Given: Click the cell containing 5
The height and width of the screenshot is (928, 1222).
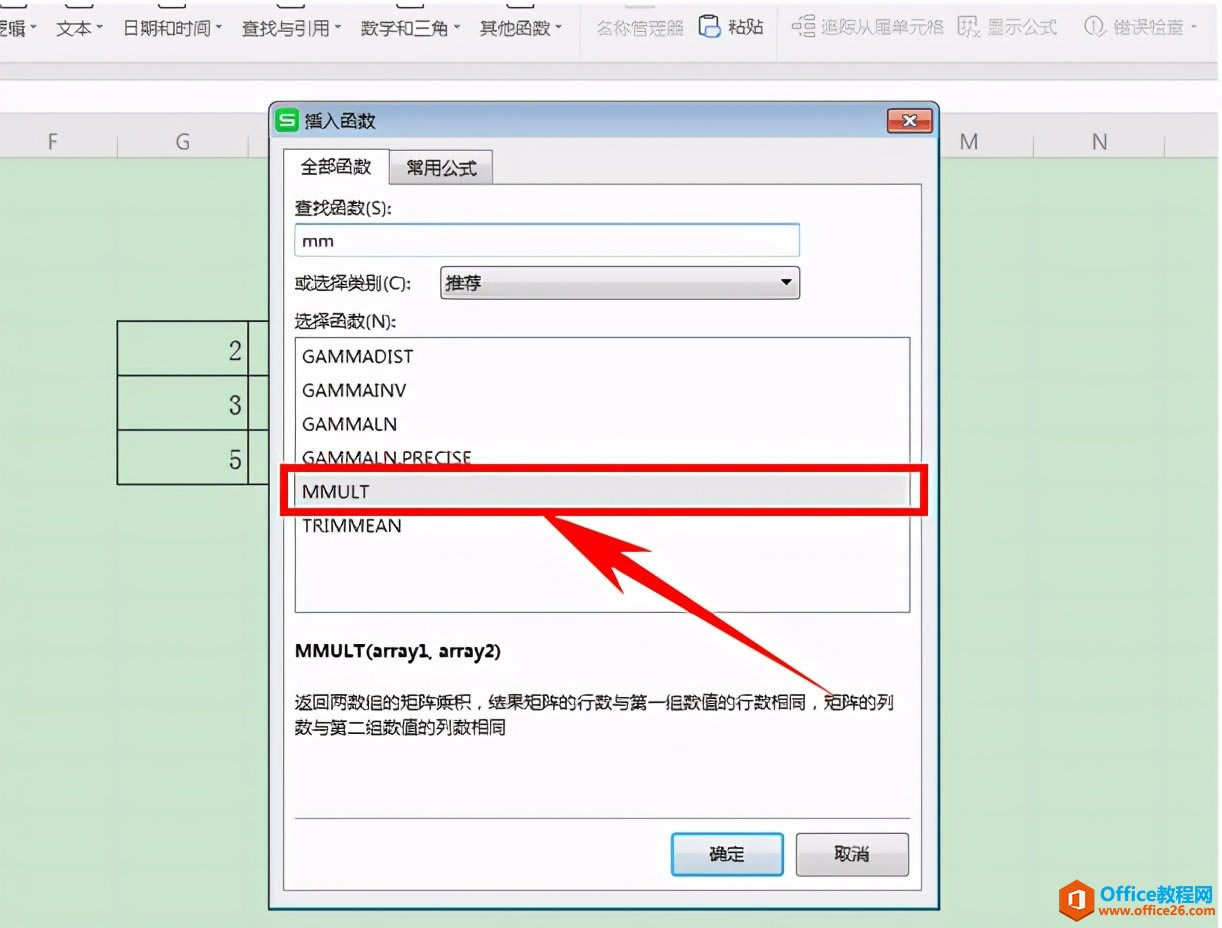Looking at the screenshot, I should [x=182, y=458].
